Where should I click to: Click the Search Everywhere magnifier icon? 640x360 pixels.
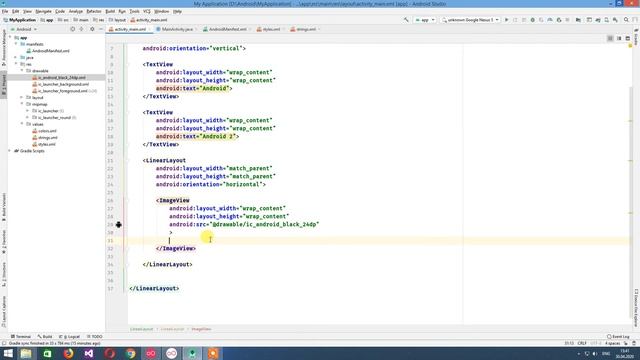click(x=626, y=20)
